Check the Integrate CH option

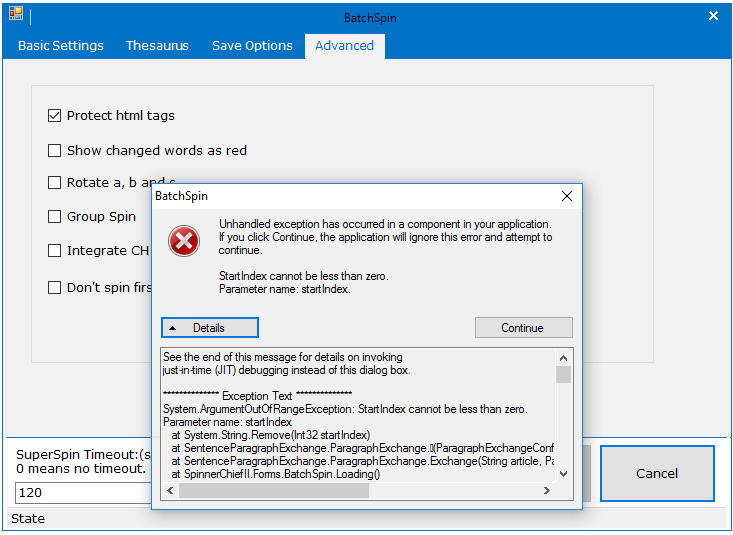[55, 251]
